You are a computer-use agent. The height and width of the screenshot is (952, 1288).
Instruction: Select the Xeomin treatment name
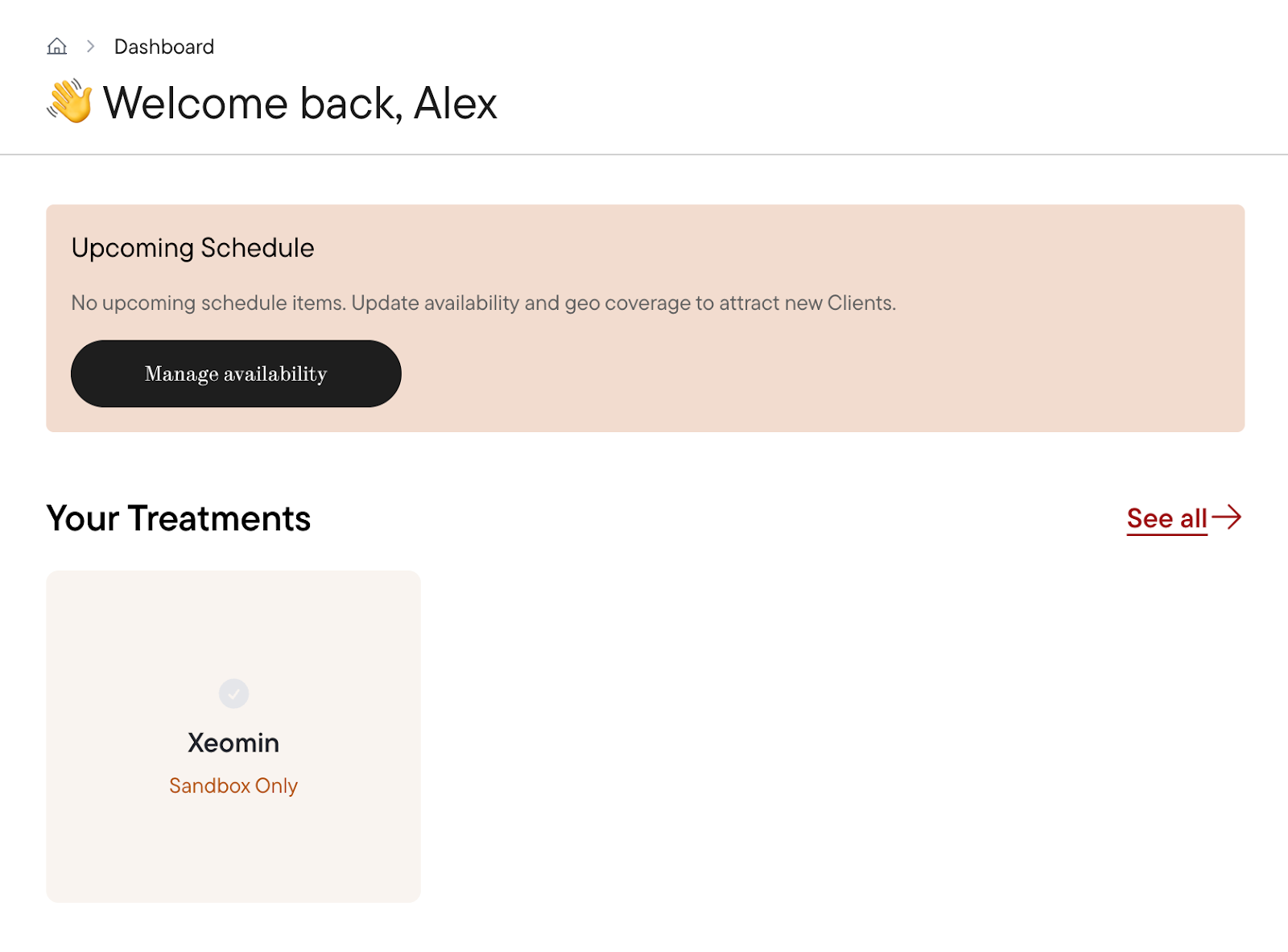(x=233, y=742)
